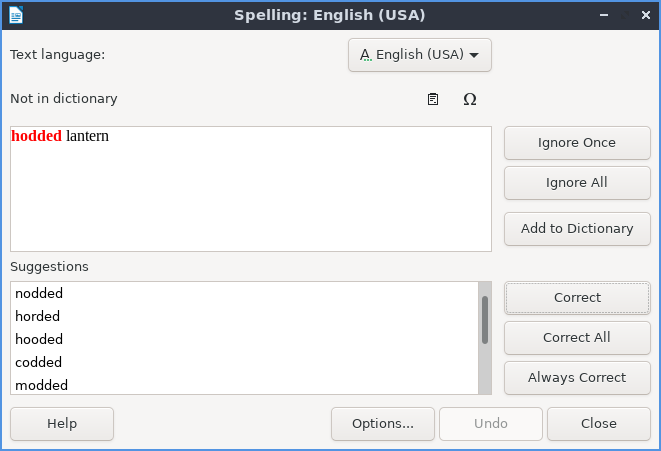The height and width of the screenshot is (451, 661).
Task: Open the Options... button
Action: (383, 423)
